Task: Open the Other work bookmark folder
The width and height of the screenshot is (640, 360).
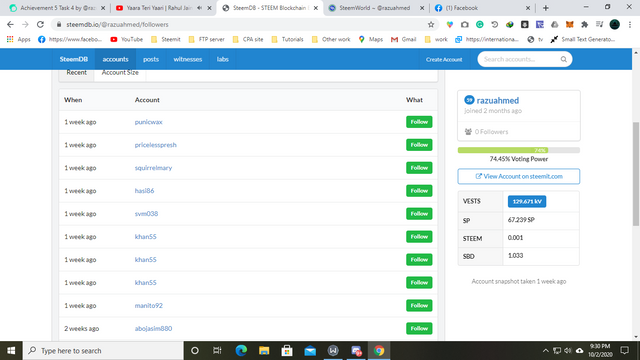Action: pyautogui.click(x=331, y=39)
